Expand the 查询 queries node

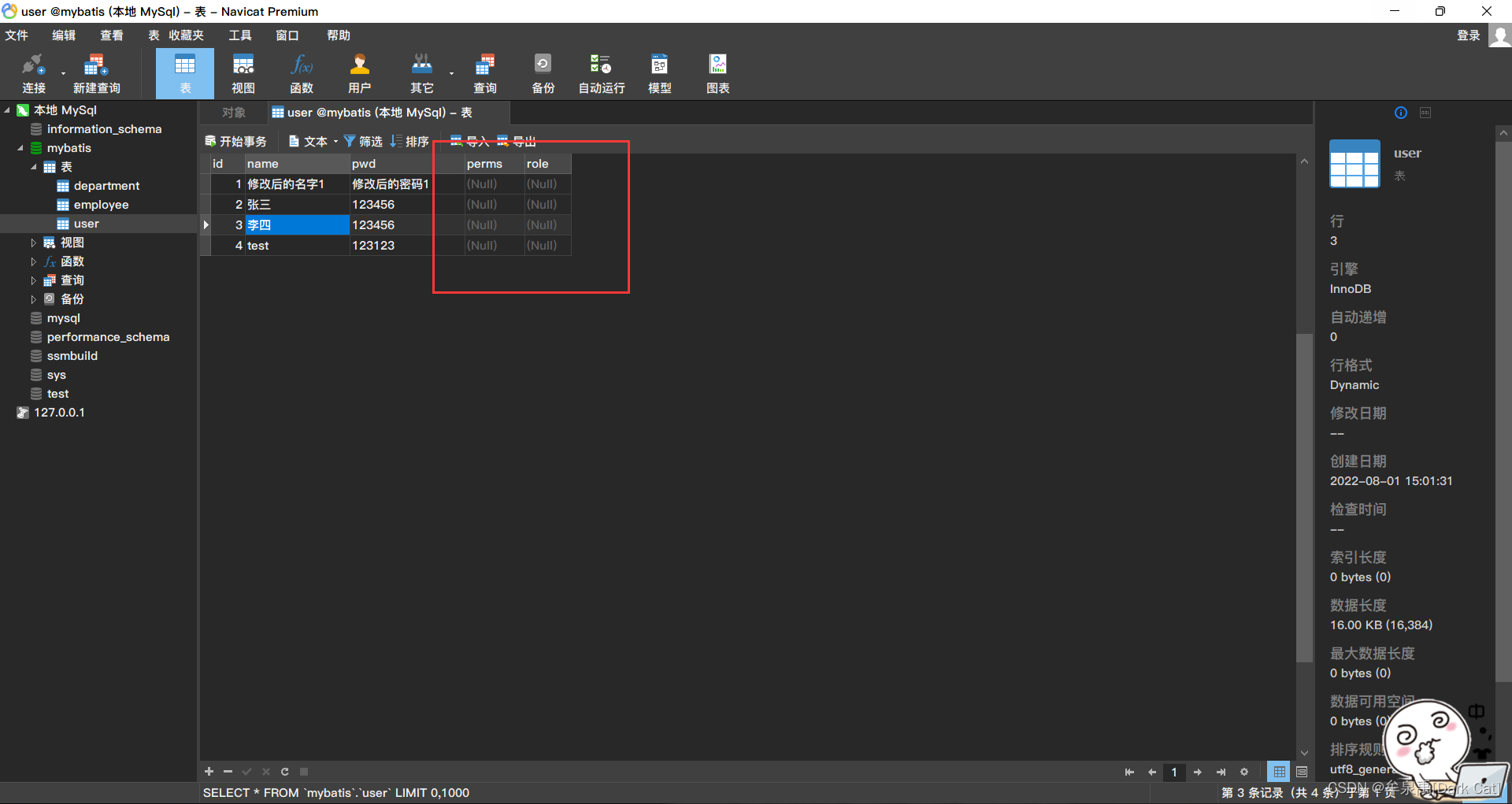tap(33, 280)
